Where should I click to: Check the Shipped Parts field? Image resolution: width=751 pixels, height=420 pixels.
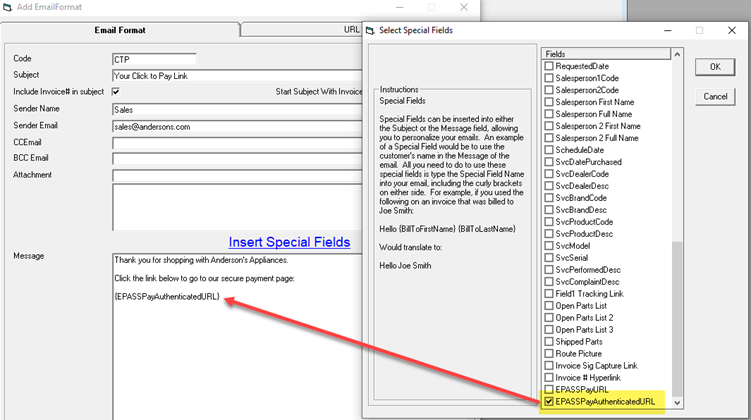(549, 341)
